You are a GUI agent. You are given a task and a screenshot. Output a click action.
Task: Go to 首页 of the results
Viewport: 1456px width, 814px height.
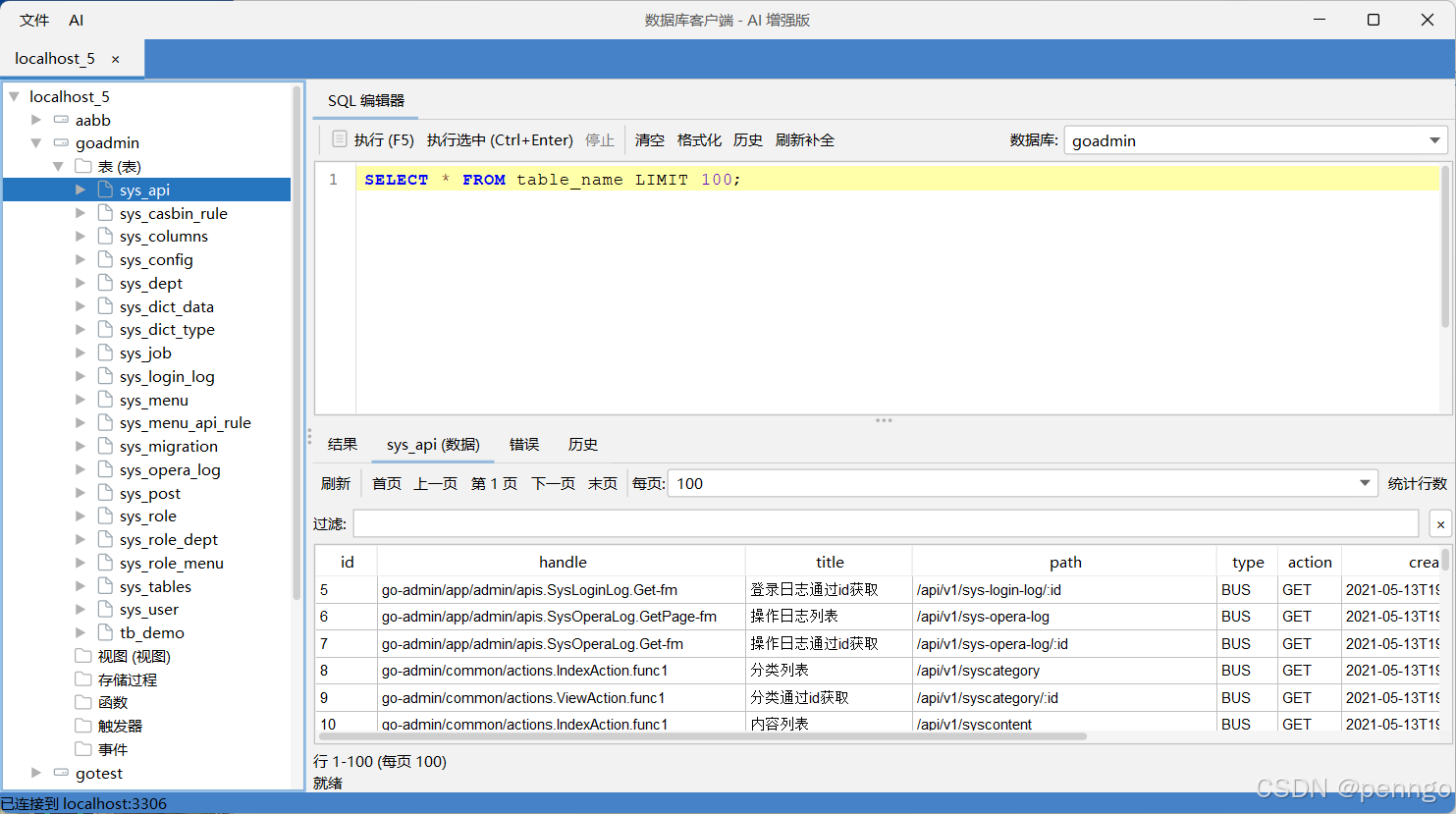[x=387, y=483]
